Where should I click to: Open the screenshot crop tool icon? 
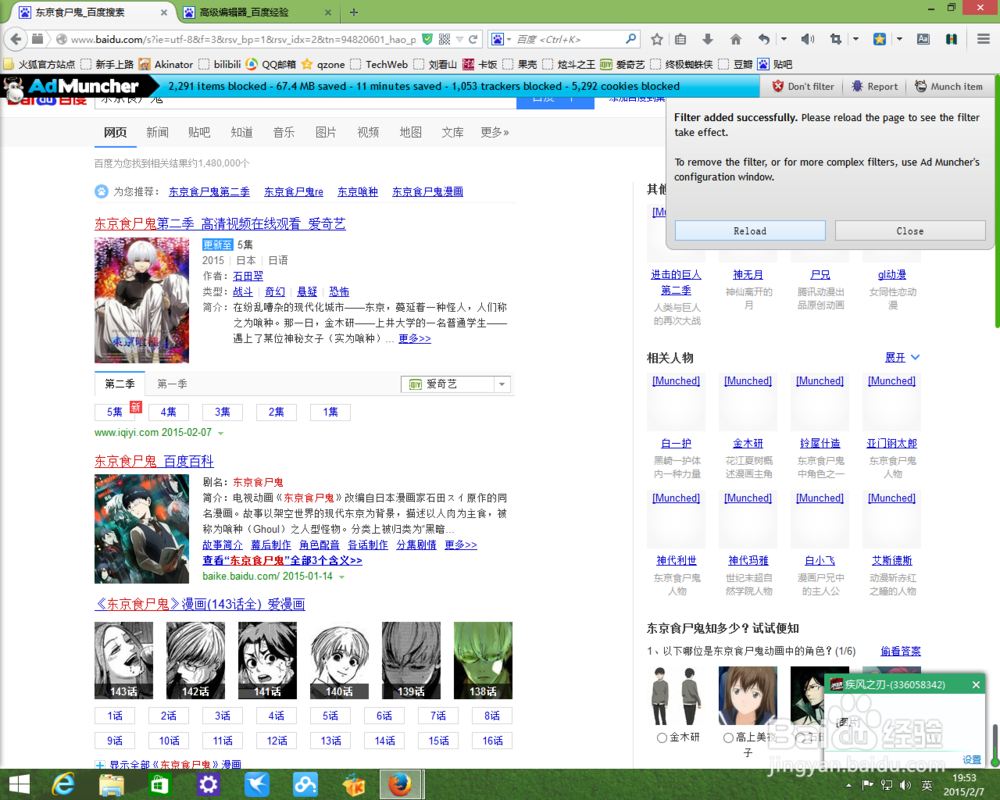pos(835,40)
